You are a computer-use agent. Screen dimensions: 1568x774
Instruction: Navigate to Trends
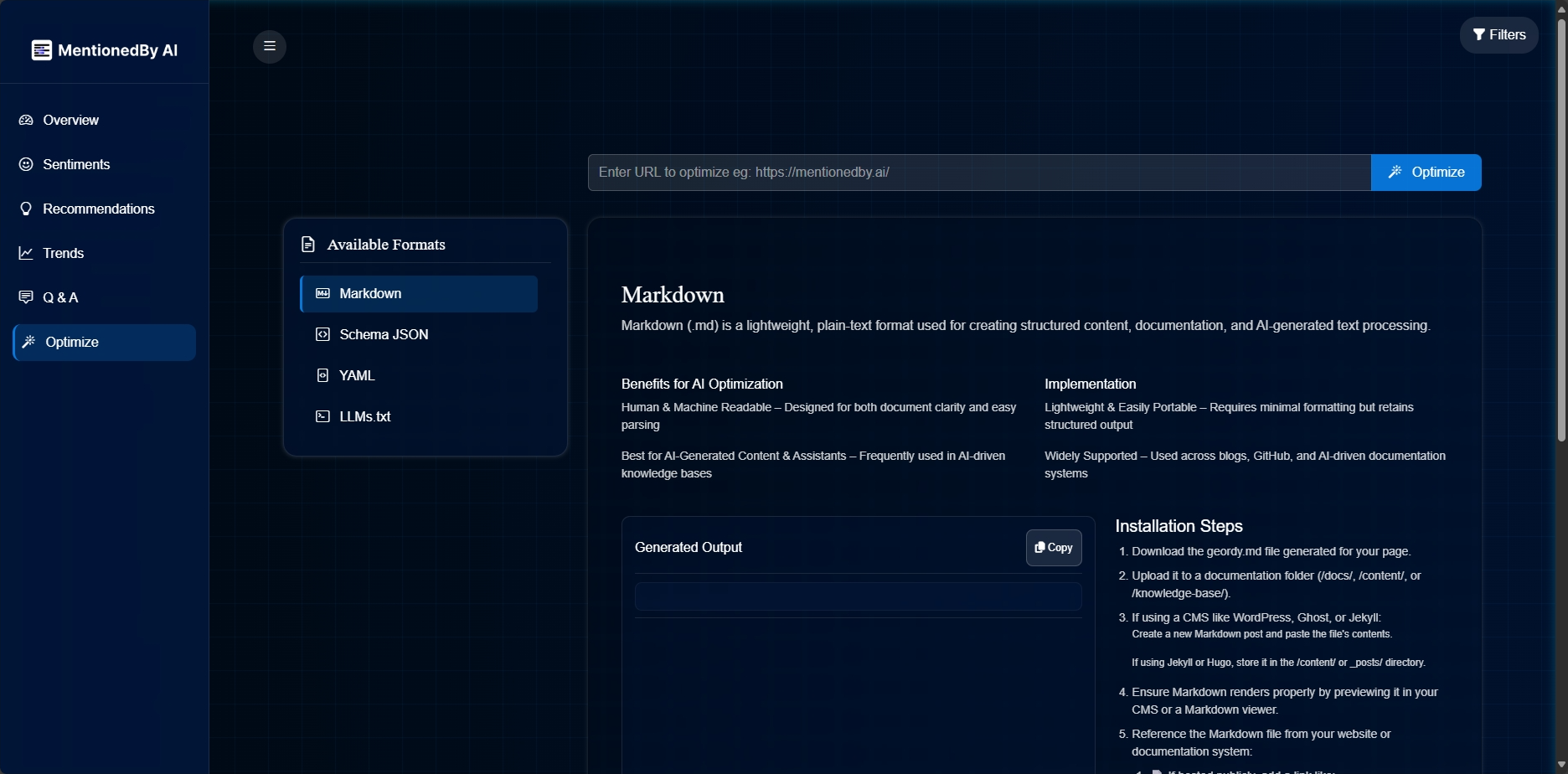[105, 253]
